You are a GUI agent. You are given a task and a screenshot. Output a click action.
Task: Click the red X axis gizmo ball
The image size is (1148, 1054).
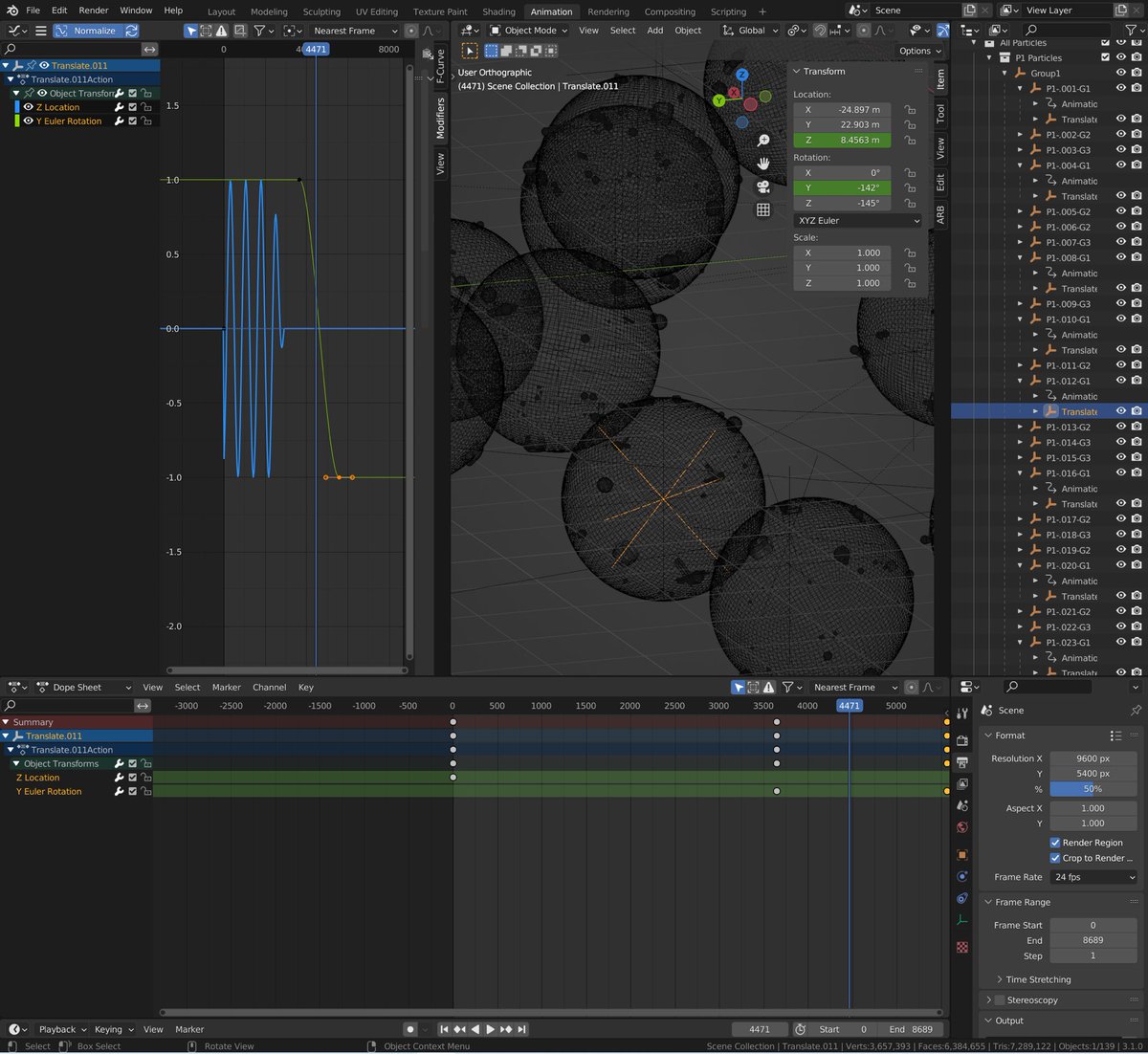[734, 93]
